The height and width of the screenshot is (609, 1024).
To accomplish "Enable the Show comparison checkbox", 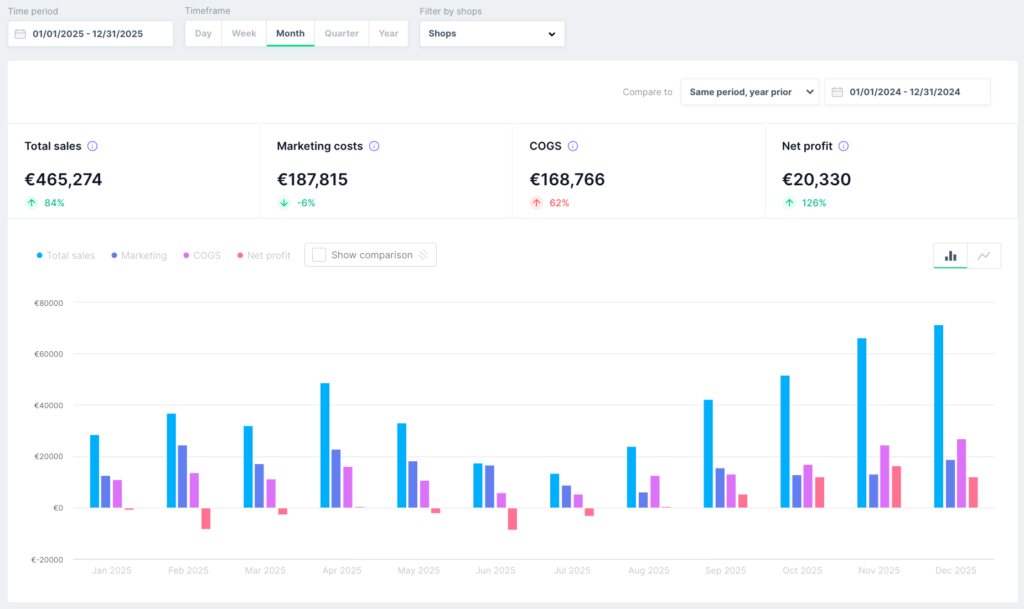I will pyautogui.click(x=319, y=255).
